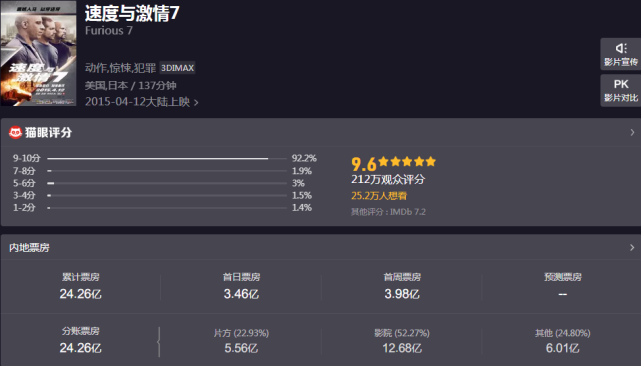Expand the 猫眼评分 section chevron
The image size is (641, 366).
coord(632,132)
